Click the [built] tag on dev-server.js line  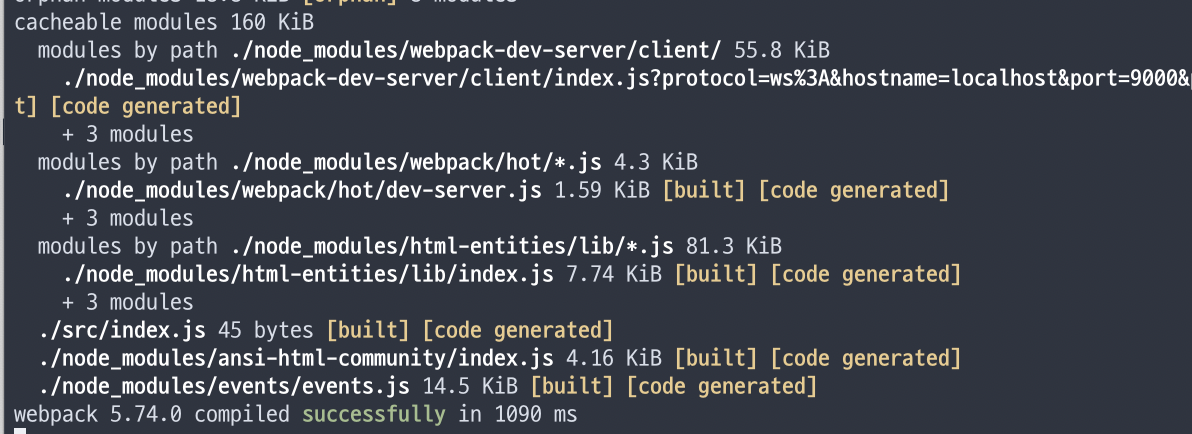[x=704, y=191]
